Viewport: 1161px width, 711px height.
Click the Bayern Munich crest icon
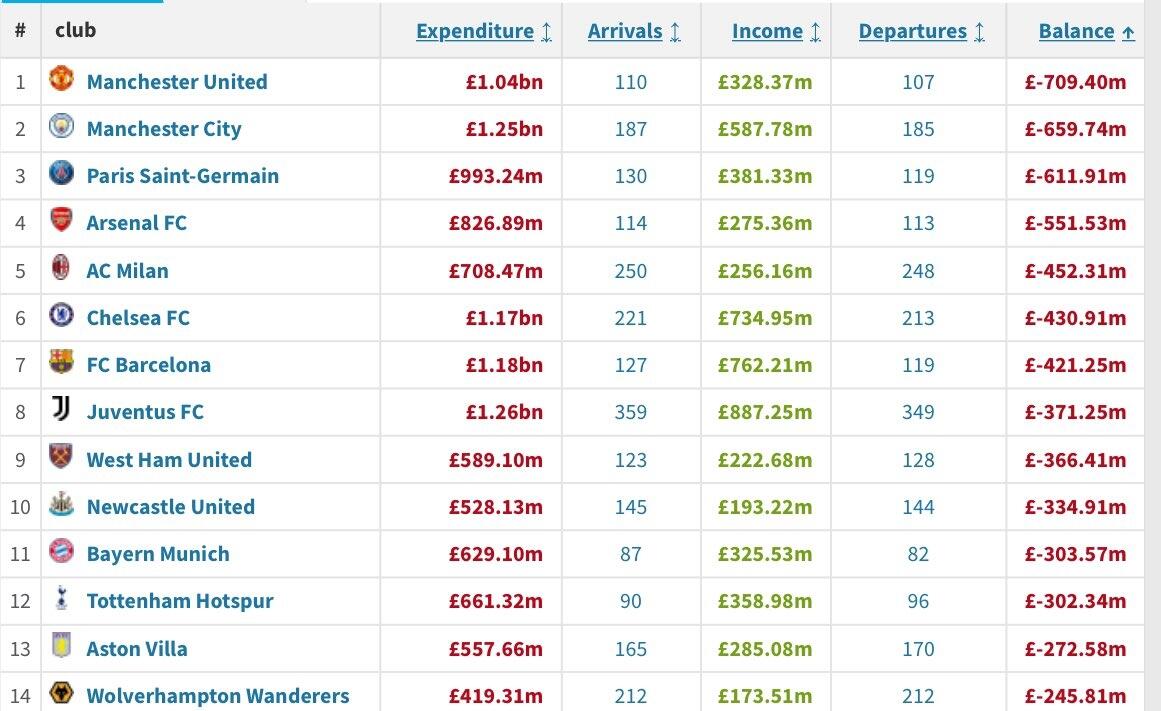coord(61,552)
